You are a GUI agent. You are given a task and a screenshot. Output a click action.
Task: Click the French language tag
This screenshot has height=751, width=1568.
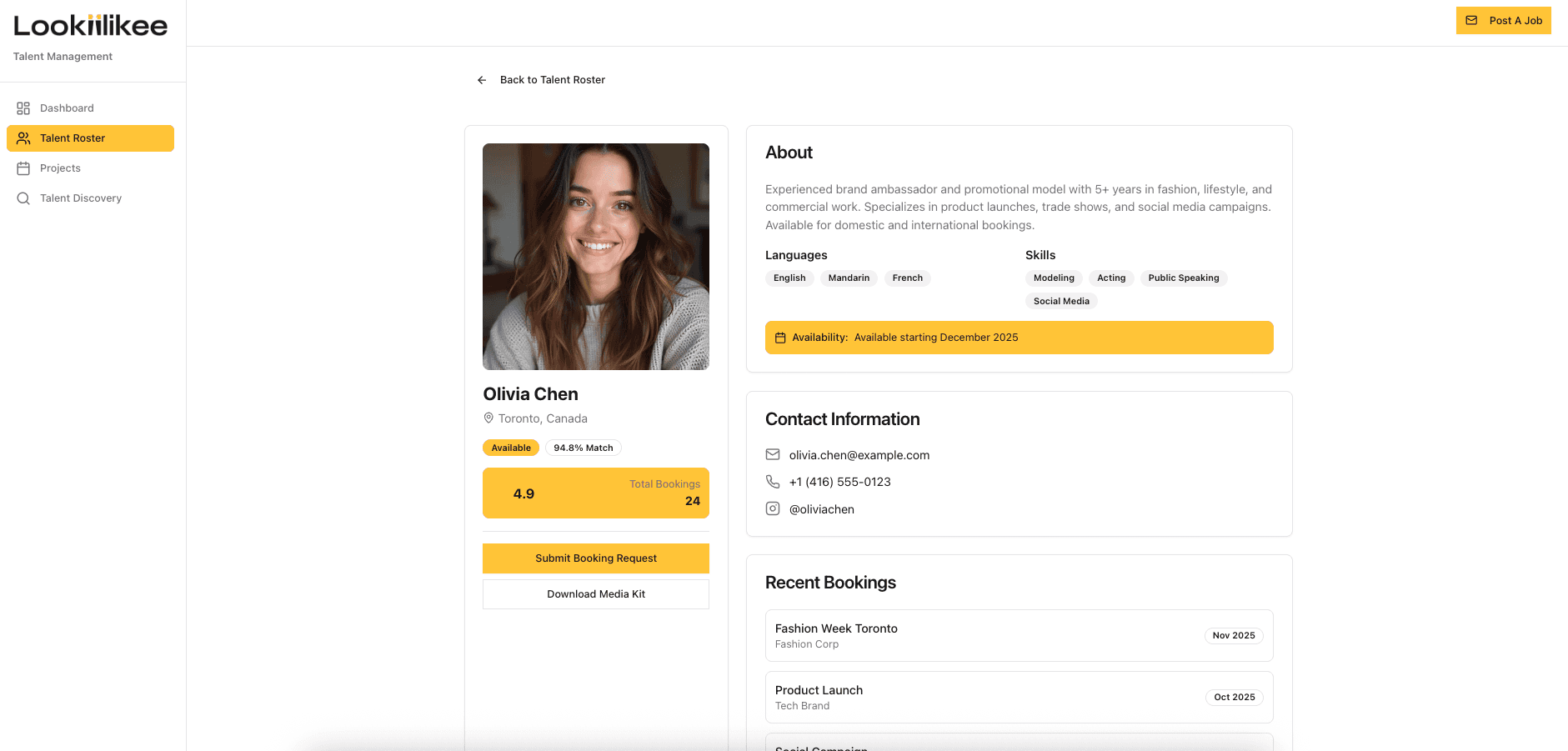(908, 278)
